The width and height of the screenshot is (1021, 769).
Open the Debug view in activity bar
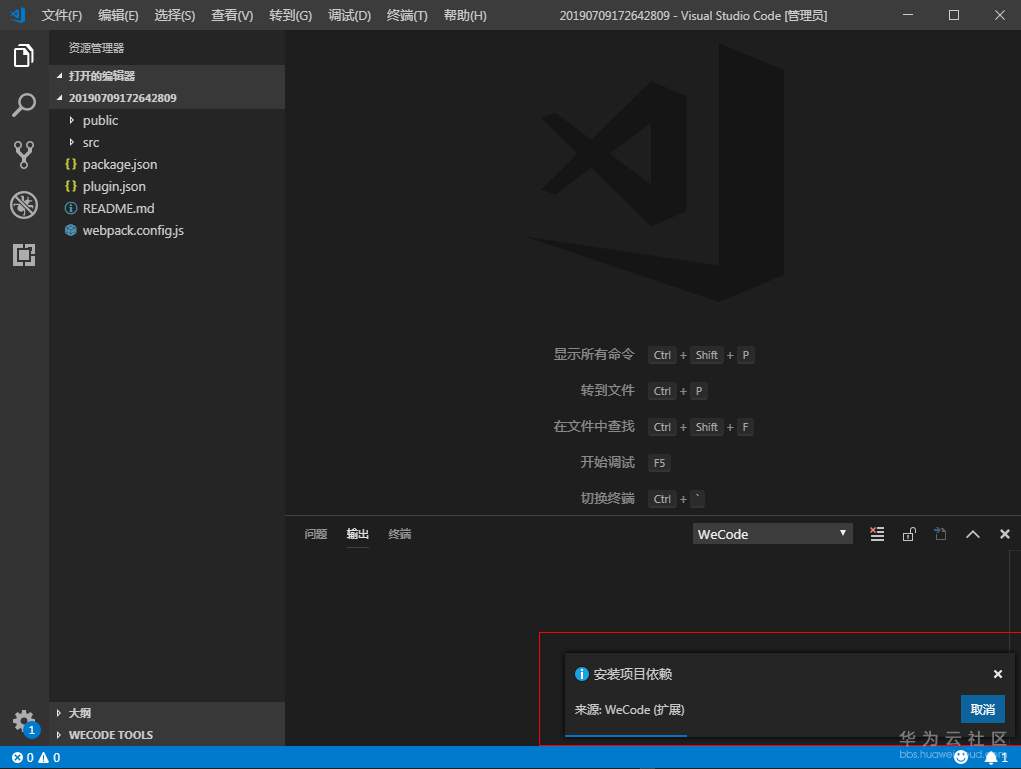[x=24, y=205]
